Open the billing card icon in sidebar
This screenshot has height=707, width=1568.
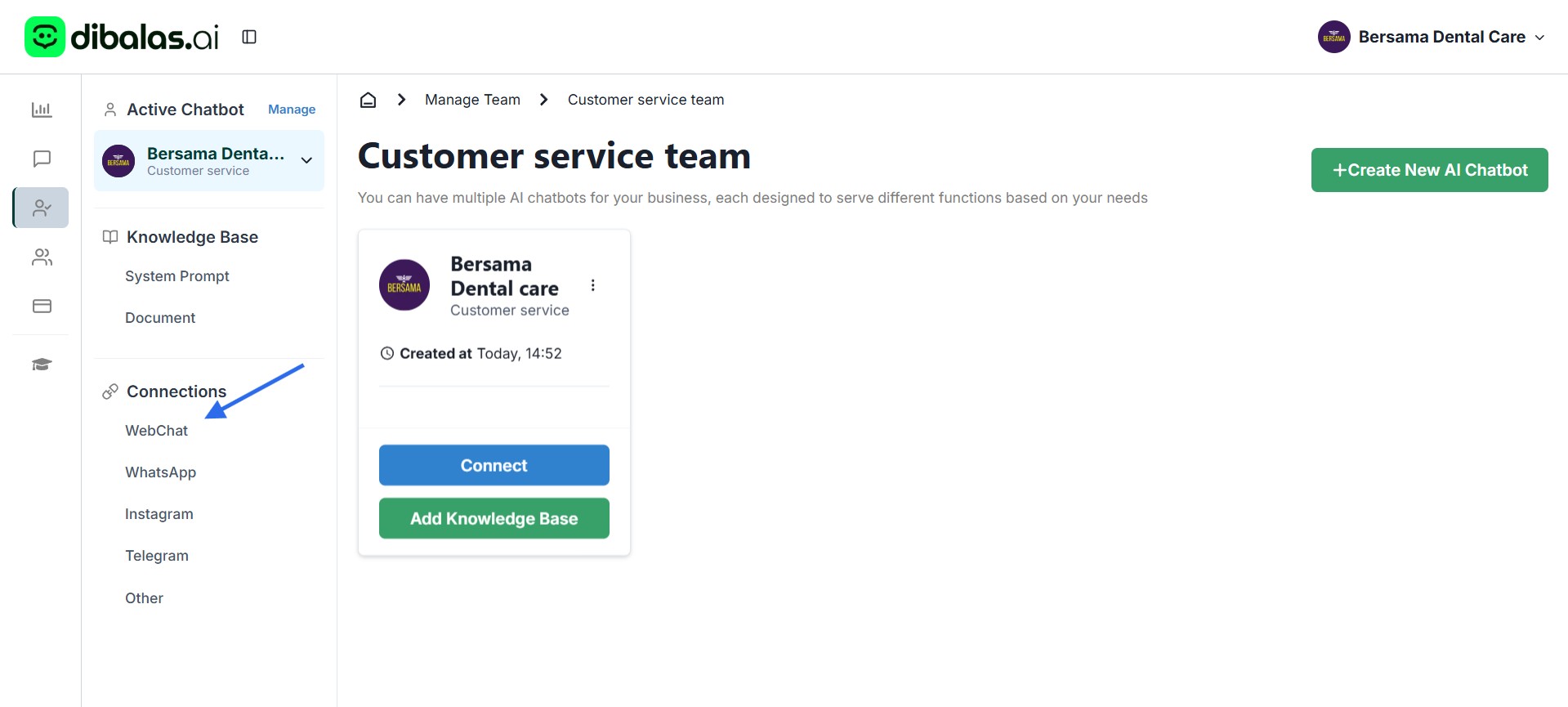[x=42, y=306]
